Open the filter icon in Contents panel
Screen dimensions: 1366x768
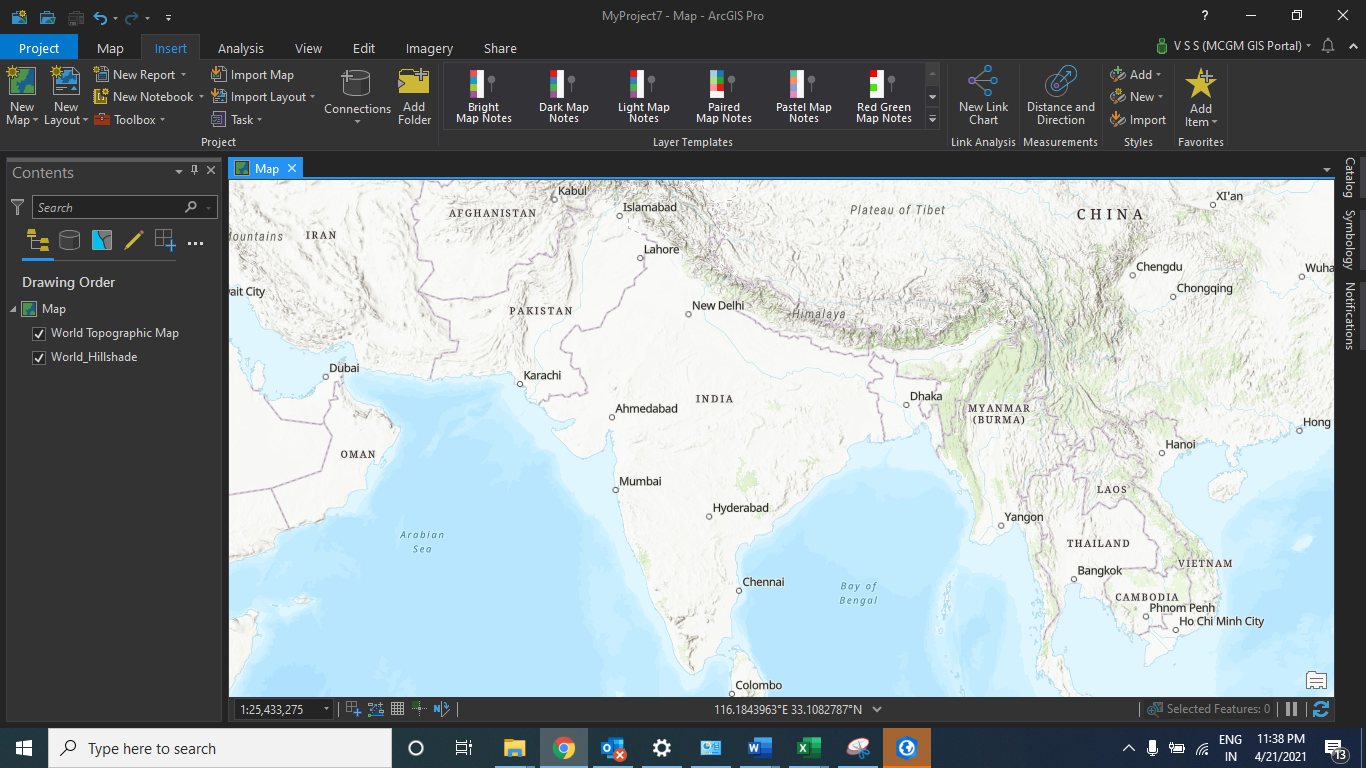pyautogui.click(x=17, y=207)
